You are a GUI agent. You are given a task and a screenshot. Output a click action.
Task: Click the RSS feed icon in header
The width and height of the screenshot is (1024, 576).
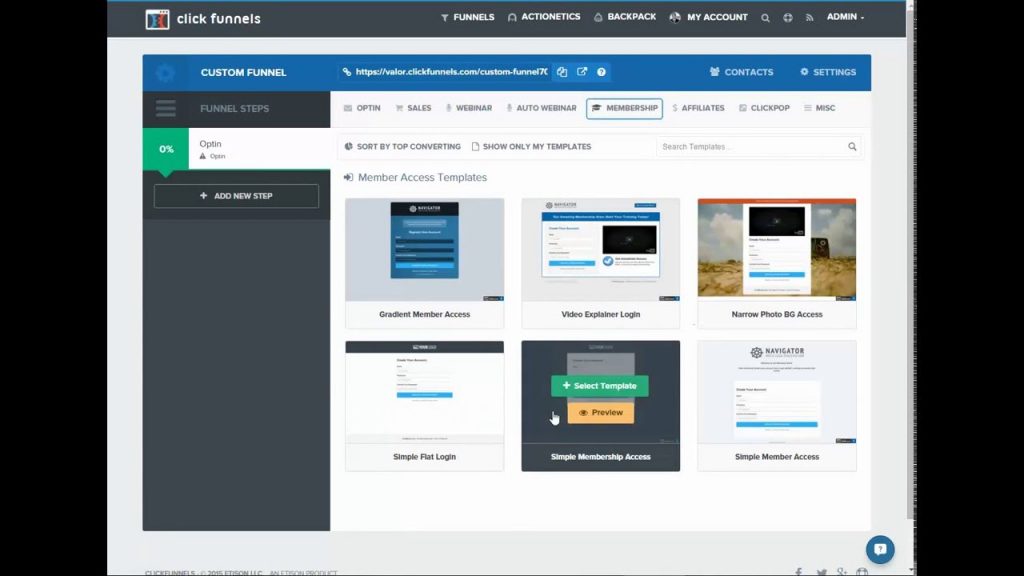[809, 18]
